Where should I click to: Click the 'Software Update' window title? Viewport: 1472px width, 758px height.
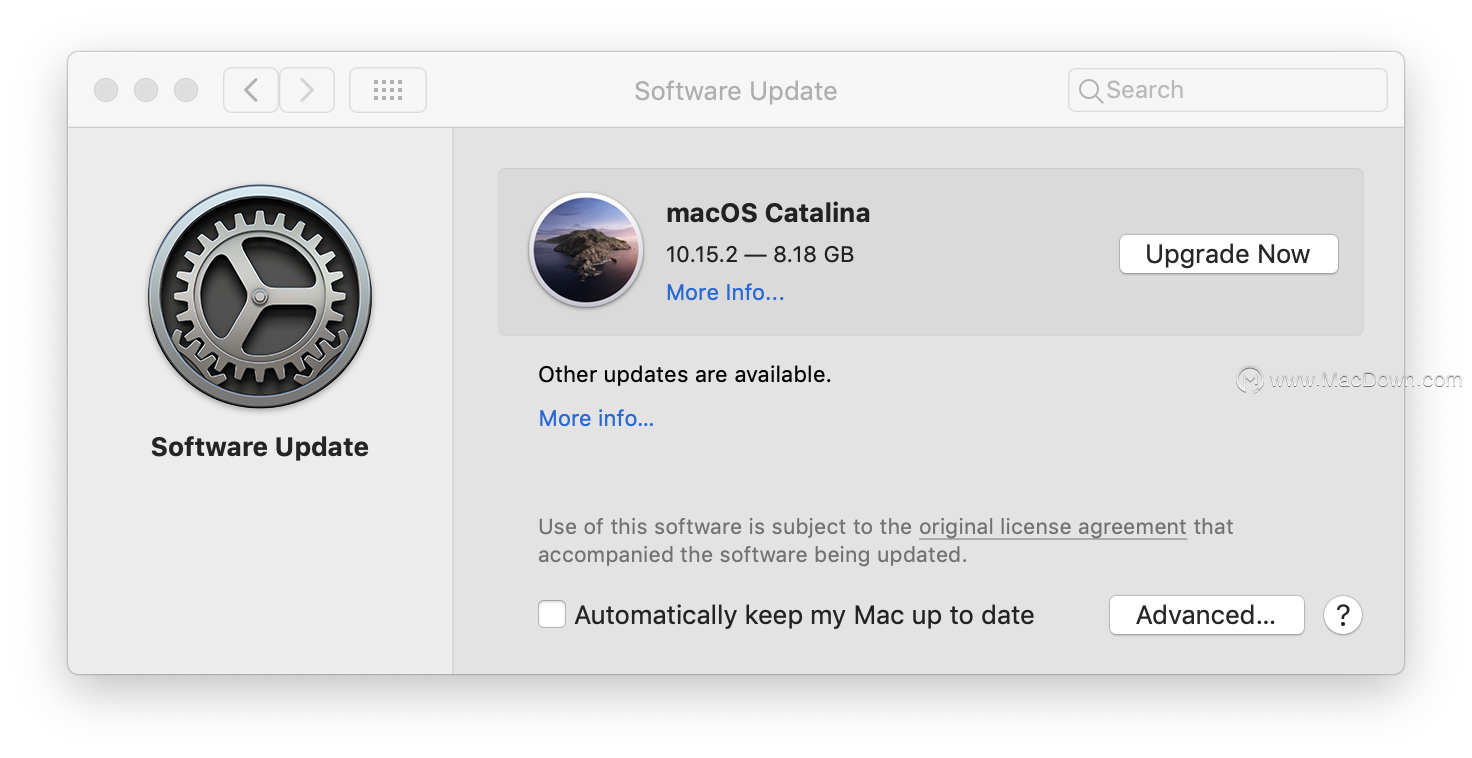736,91
